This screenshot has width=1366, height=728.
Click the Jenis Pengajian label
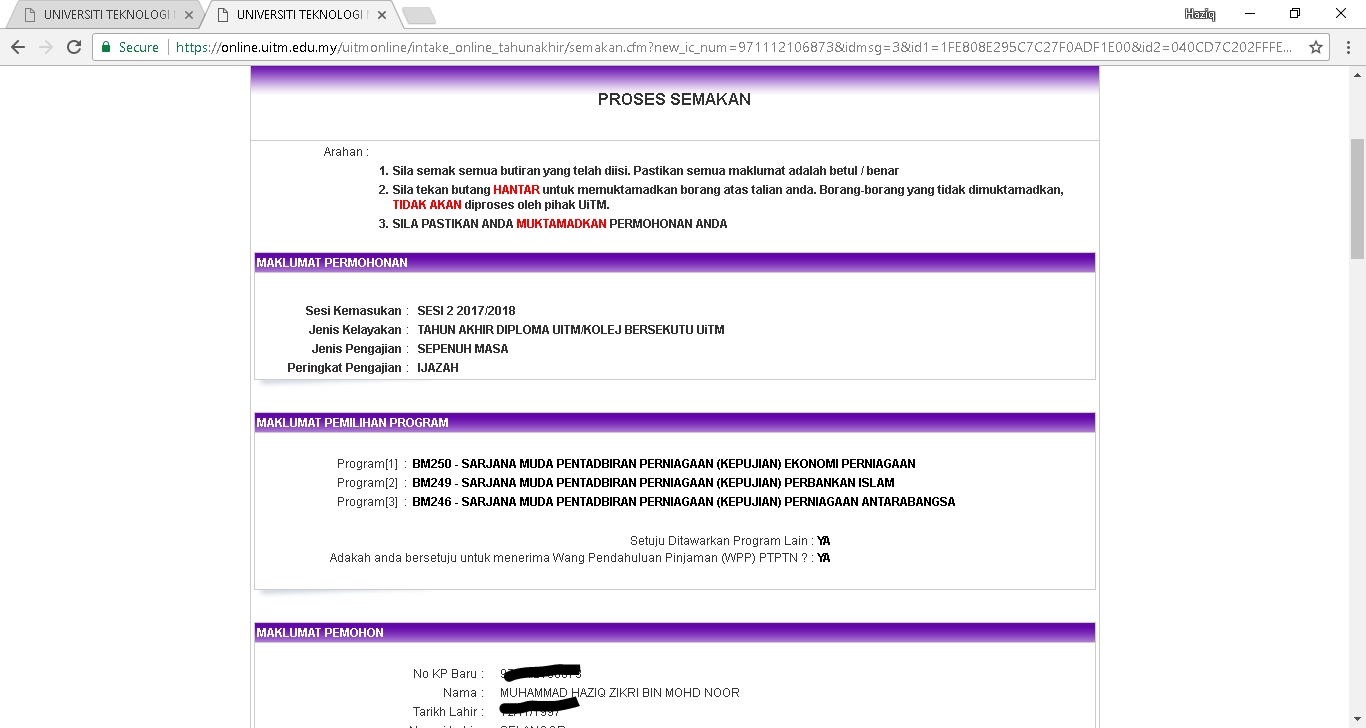357,349
